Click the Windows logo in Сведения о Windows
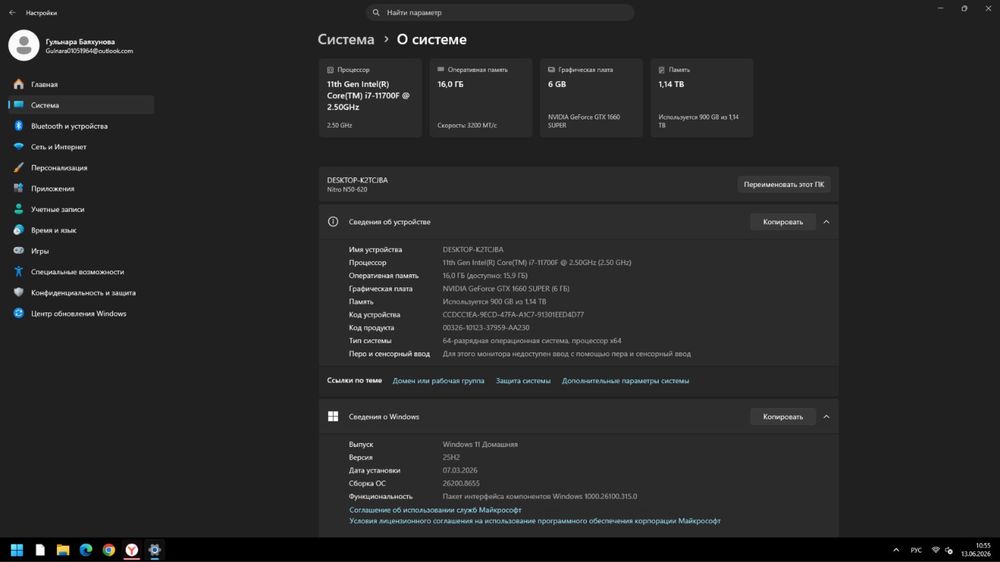1000x562 pixels. (x=333, y=417)
